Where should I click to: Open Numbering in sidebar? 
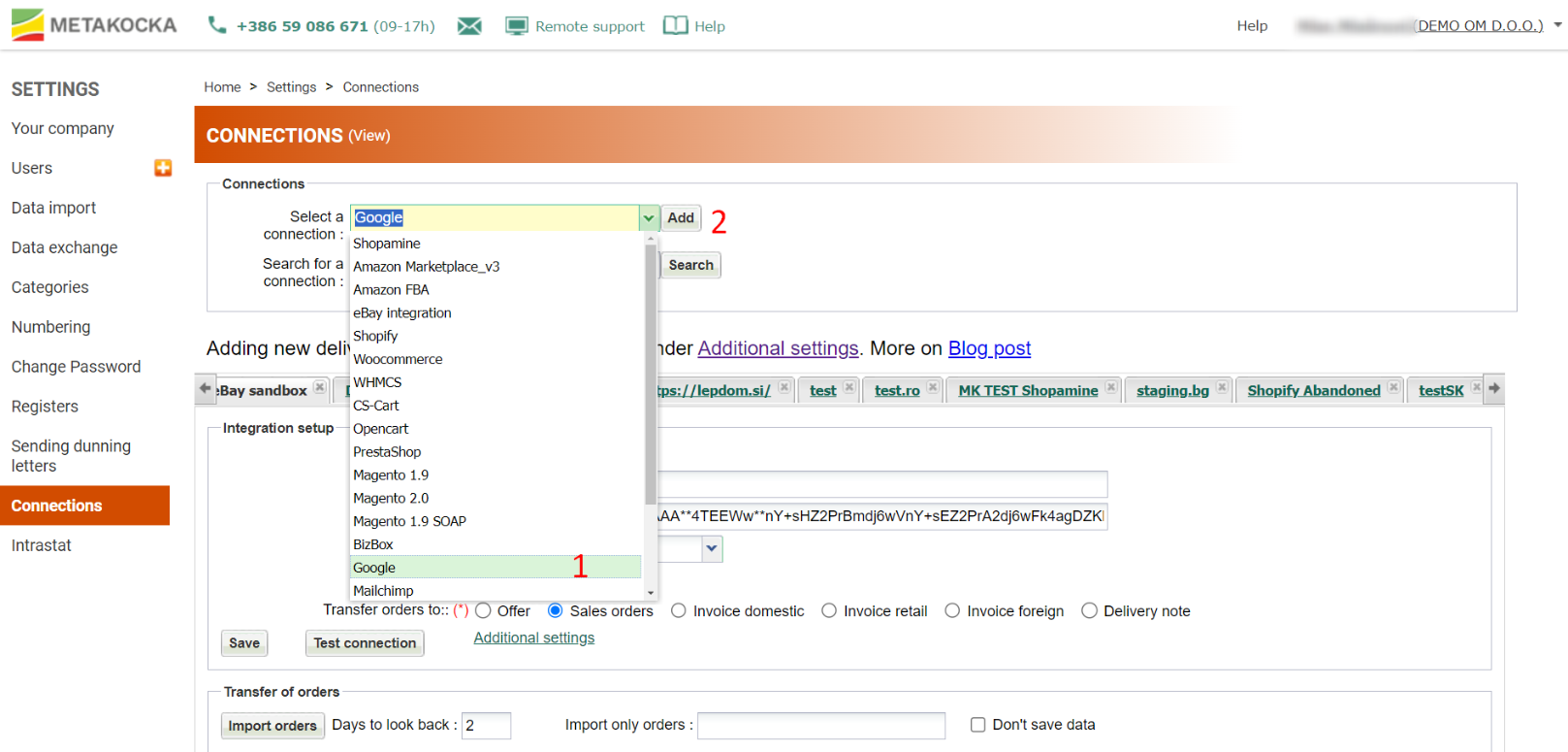pyautogui.click(x=50, y=327)
